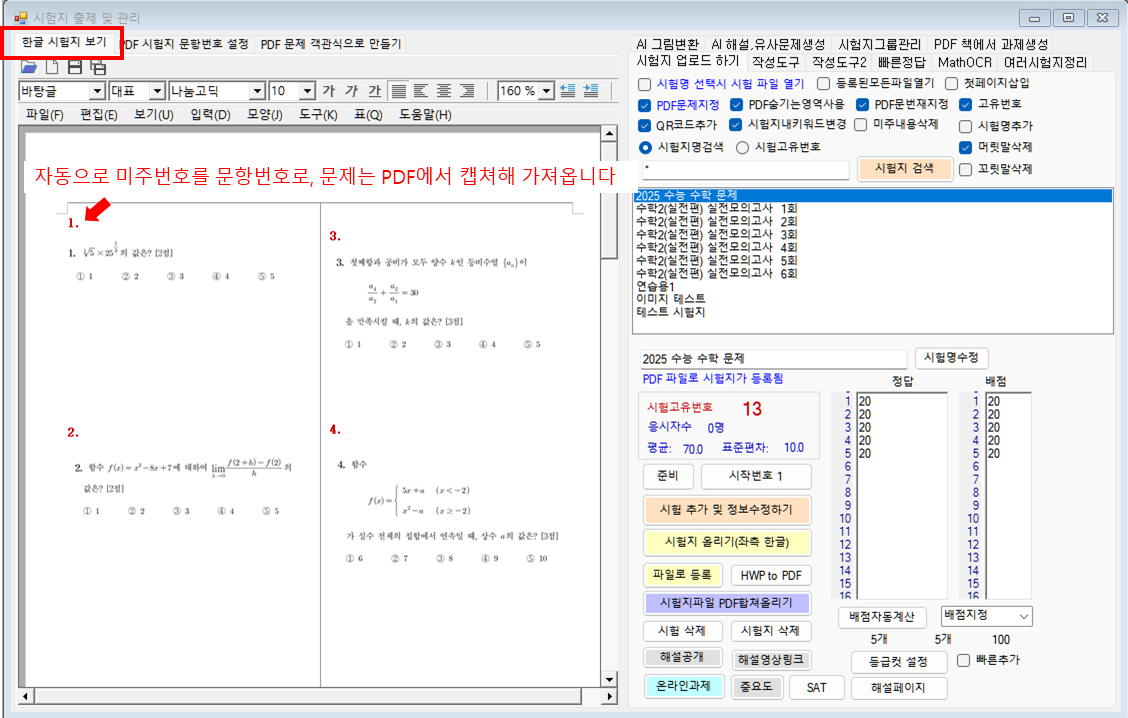Image resolution: width=1128 pixels, height=718 pixels.
Task: Click document vertical scrollbar down arrow
Action: tap(609, 679)
